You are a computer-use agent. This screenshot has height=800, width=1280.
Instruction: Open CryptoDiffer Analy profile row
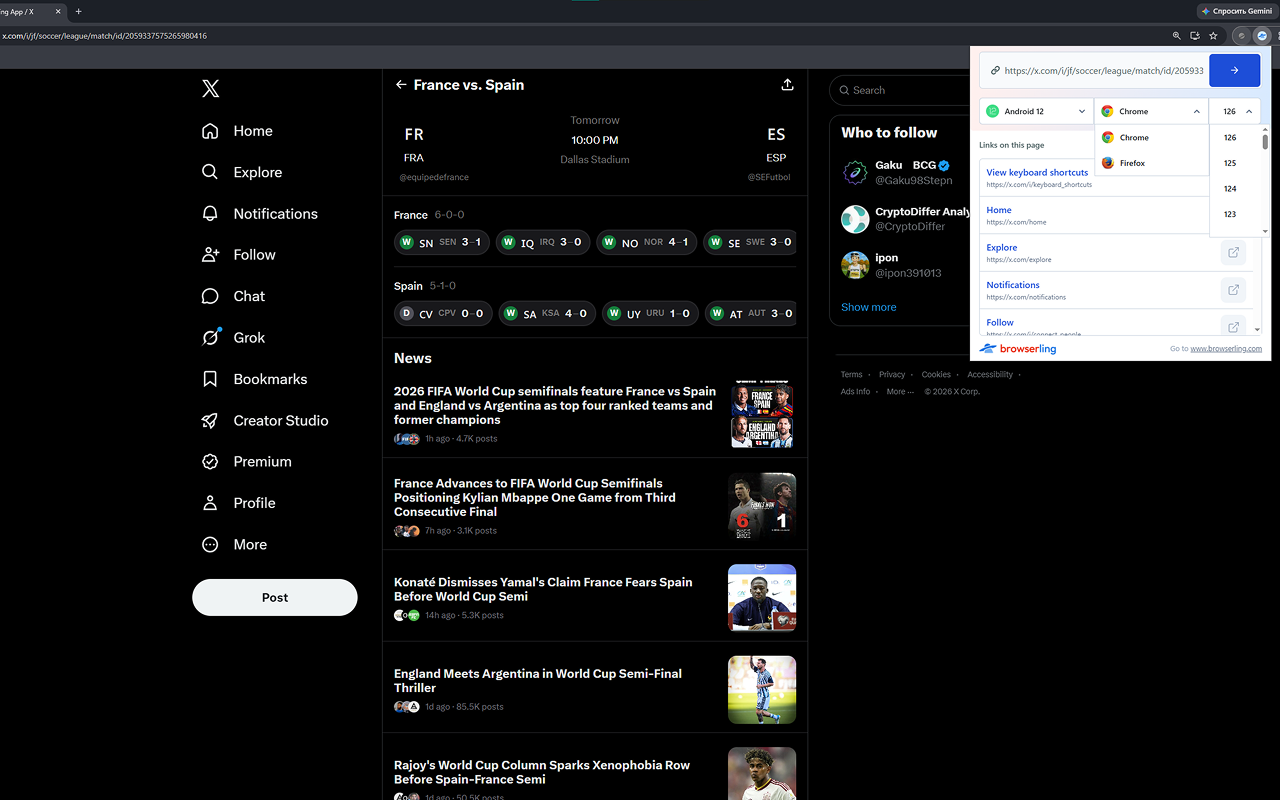905,219
